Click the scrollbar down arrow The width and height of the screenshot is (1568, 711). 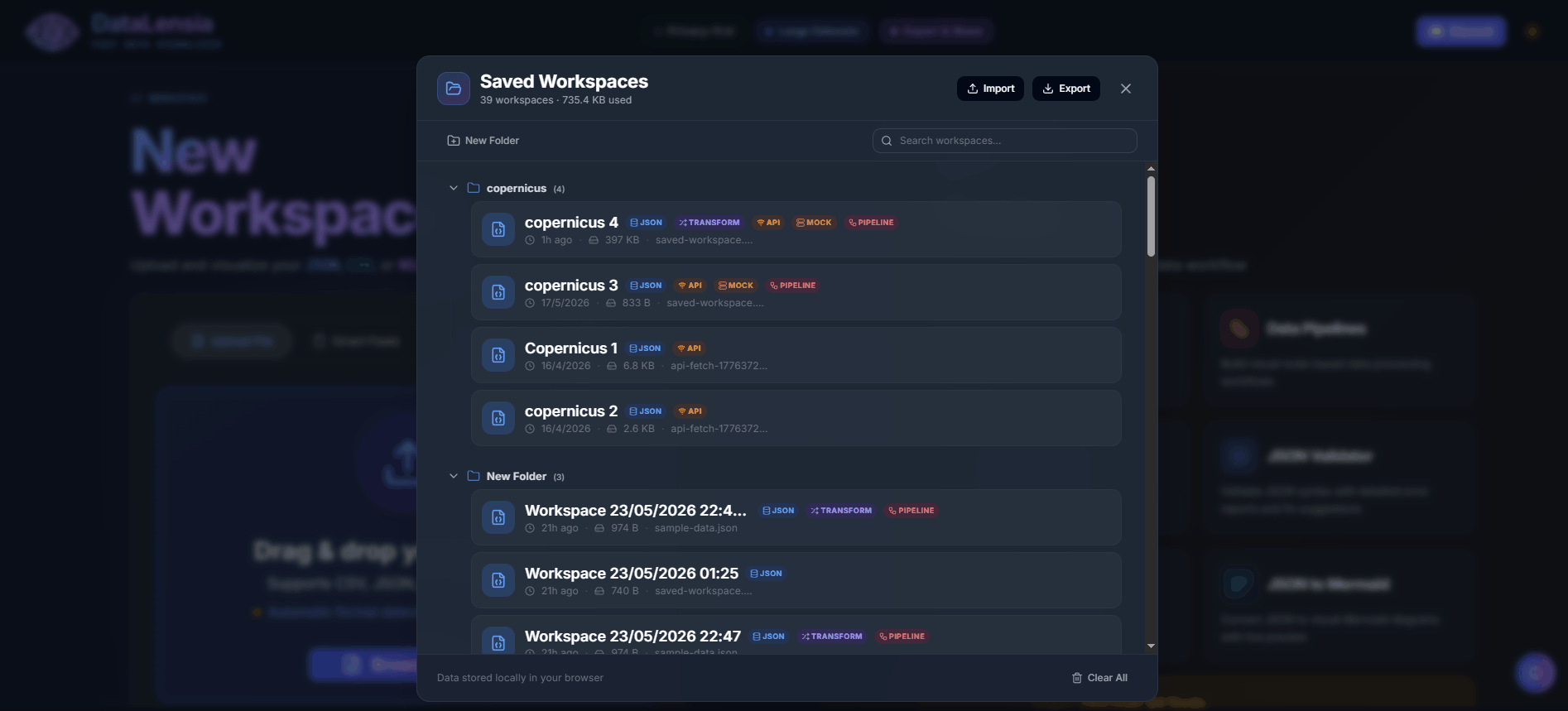pyautogui.click(x=1151, y=646)
